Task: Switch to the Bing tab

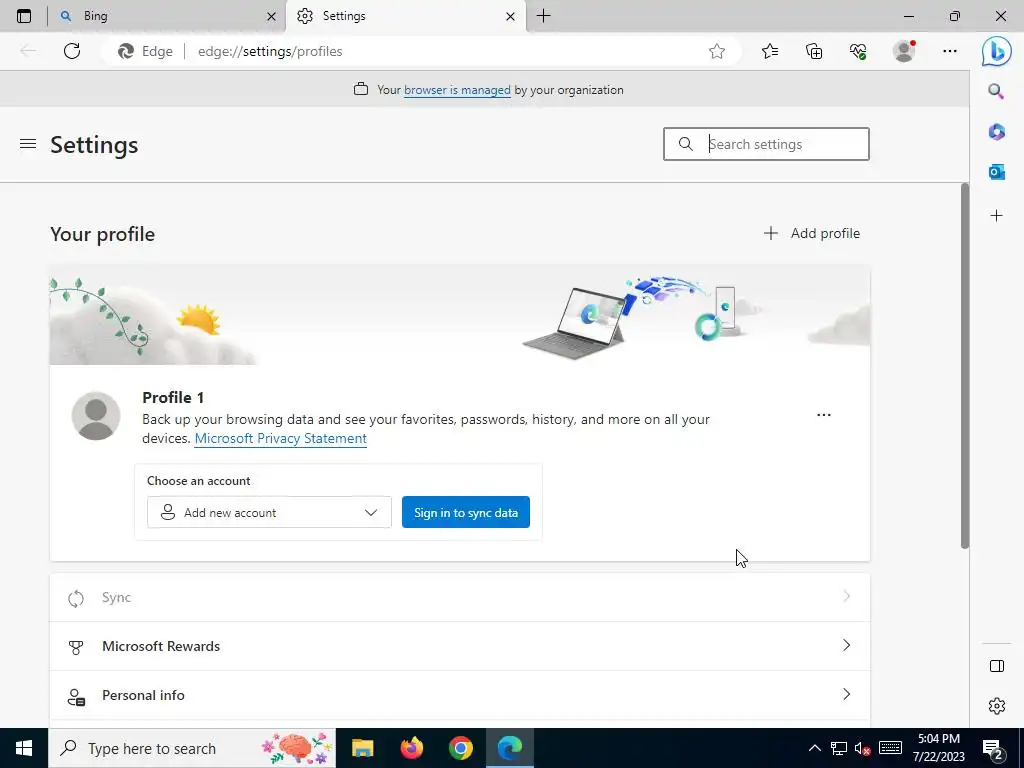Action: coord(167,16)
